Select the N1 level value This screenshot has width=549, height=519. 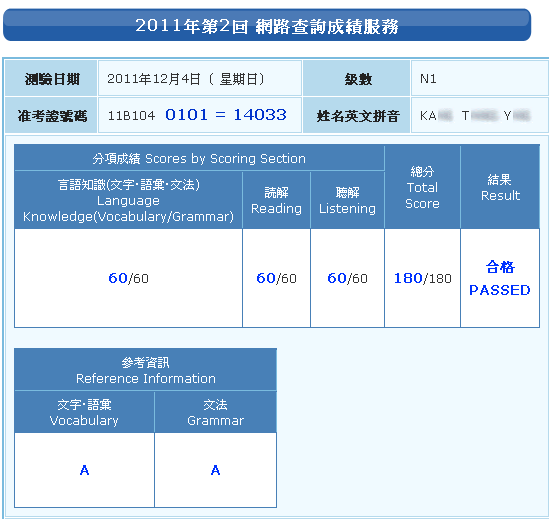tap(428, 79)
